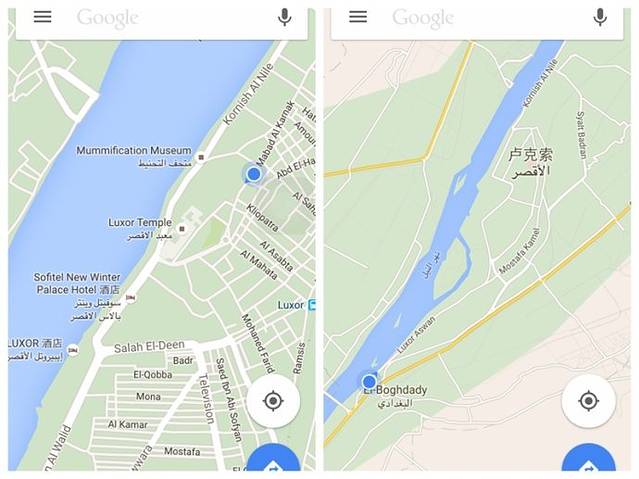Tap blue directions button on right map
This screenshot has height=479, width=639.
[x=588, y=459]
